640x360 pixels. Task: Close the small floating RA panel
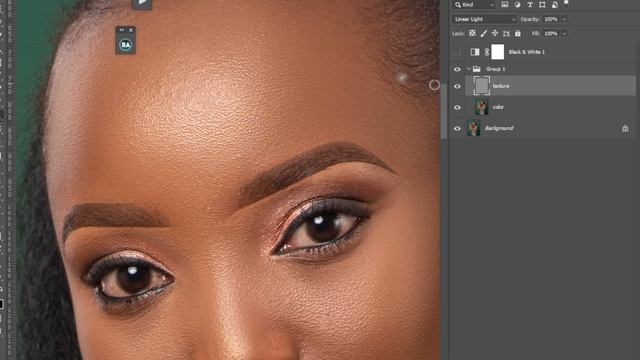click(x=131, y=30)
